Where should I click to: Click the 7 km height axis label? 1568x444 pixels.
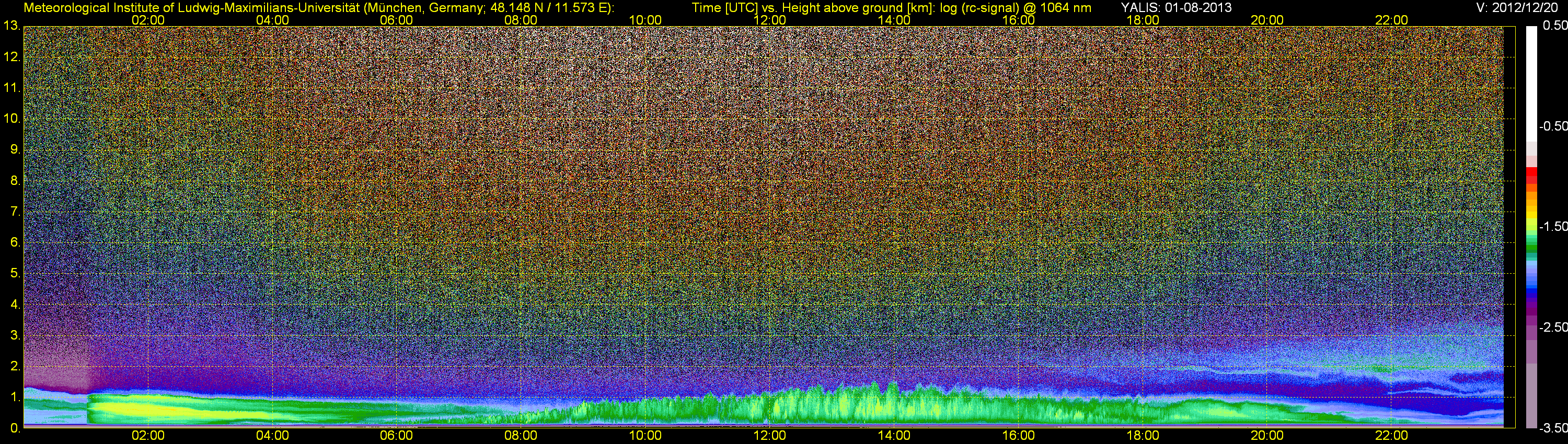pos(15,212)
